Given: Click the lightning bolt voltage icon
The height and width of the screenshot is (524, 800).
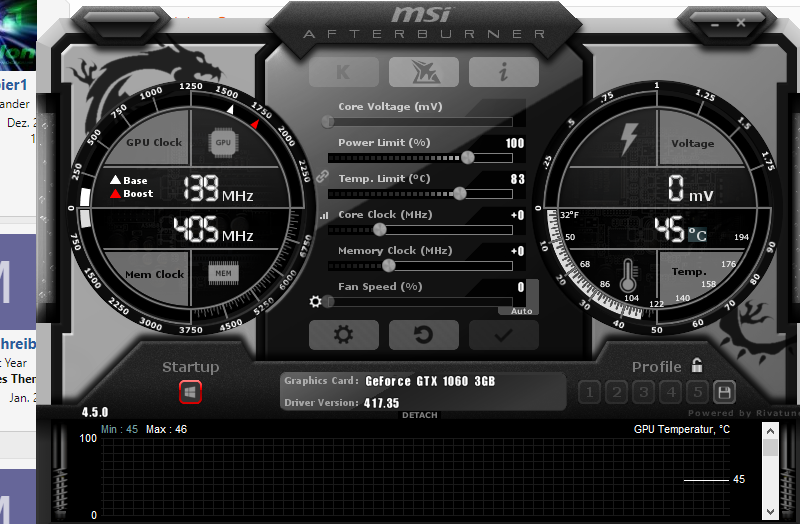Looking at the screenshot, I should (x=629, y=139).
